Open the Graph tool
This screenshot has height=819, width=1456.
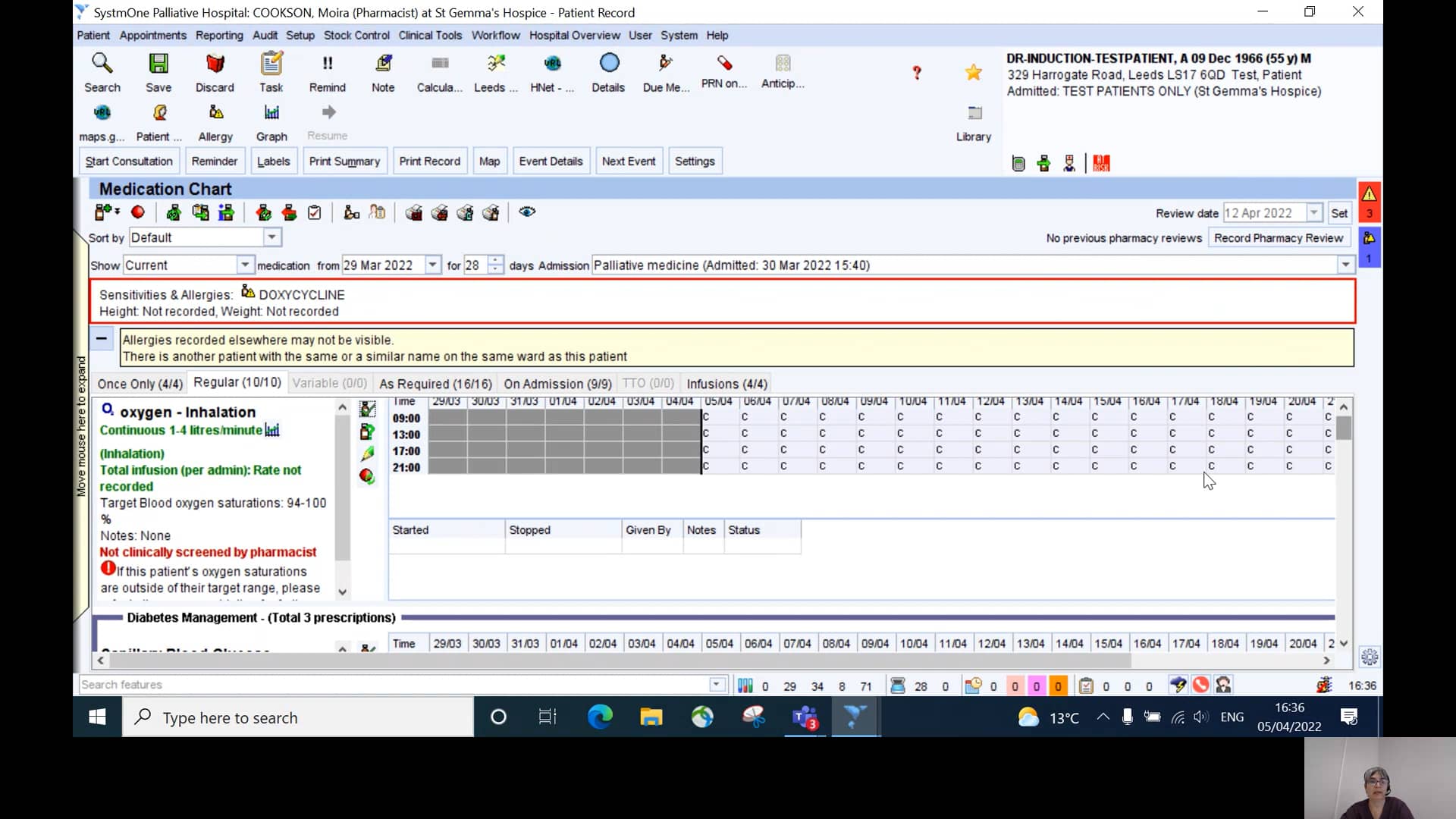click(x=271, y=121)
